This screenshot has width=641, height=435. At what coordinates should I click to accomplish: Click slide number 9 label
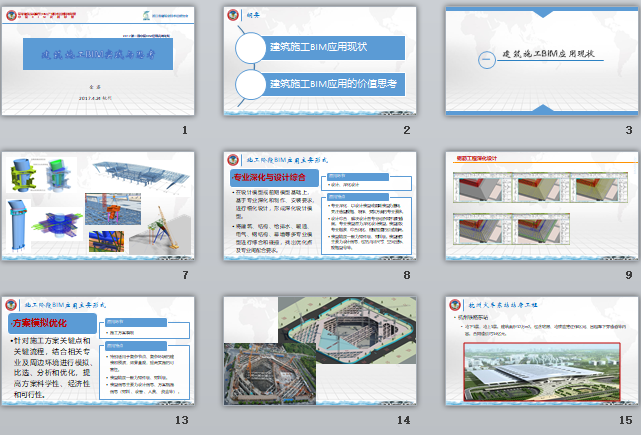(629, 275)
